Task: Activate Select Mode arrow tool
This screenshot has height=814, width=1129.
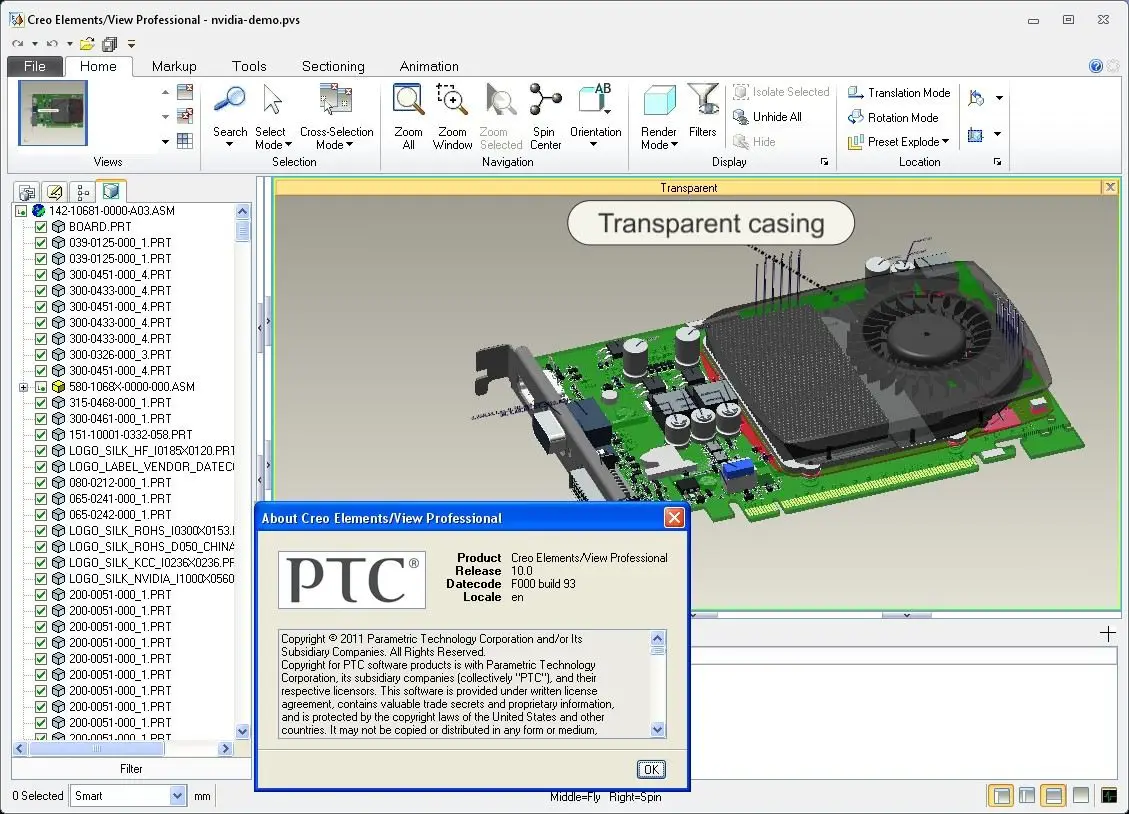Action: pyautogui.click(x=272, y=115)
